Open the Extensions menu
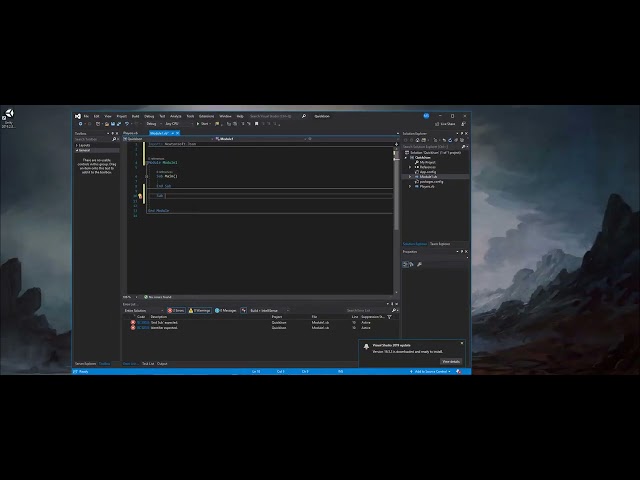This screenshot has height=480, width=640. coord(206,116)
